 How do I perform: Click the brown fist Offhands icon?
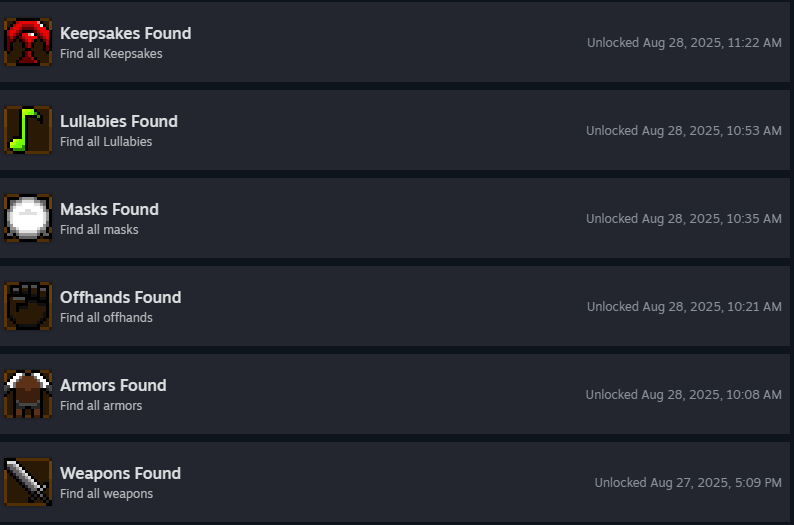tap(28, 306)
